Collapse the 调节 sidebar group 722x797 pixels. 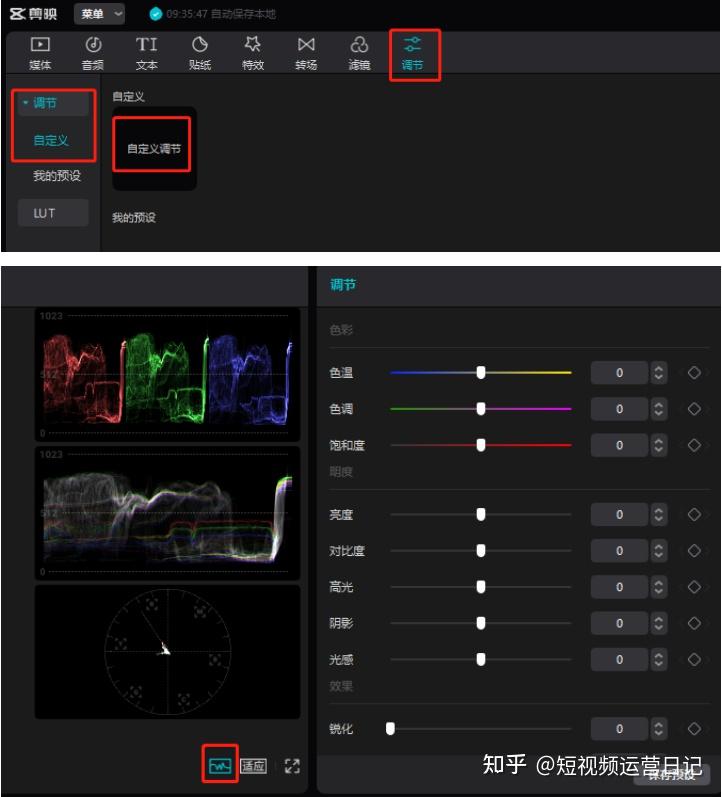tap(25, 103)
